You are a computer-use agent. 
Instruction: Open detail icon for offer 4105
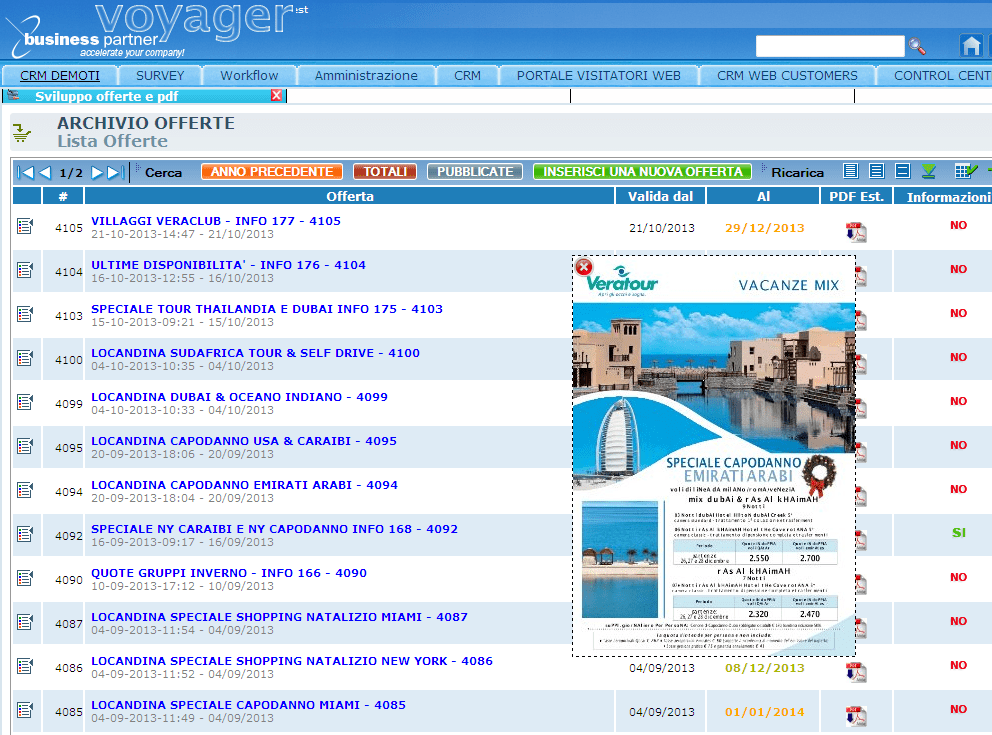pos(25,226)
